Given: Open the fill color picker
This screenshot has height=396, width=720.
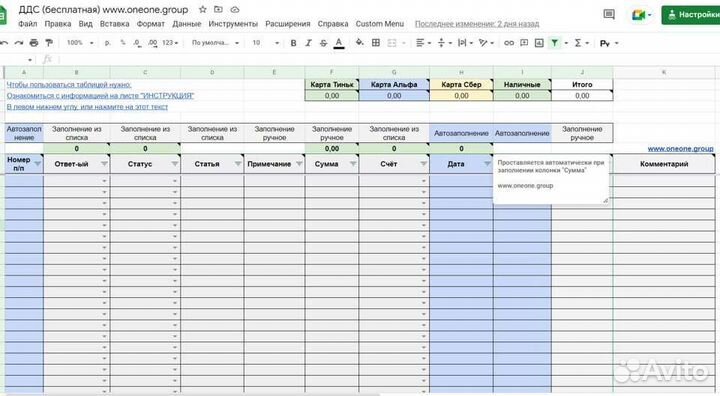Looking at the screenshot, I should tap(360, 43).
